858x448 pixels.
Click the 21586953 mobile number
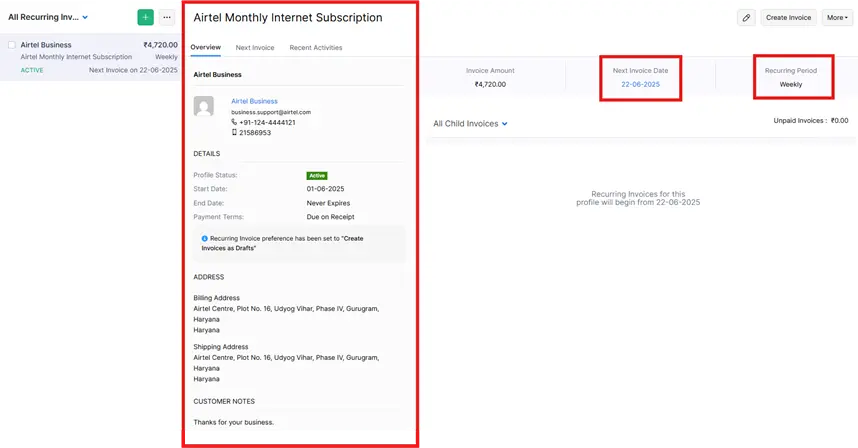click(x=255, y=133)
